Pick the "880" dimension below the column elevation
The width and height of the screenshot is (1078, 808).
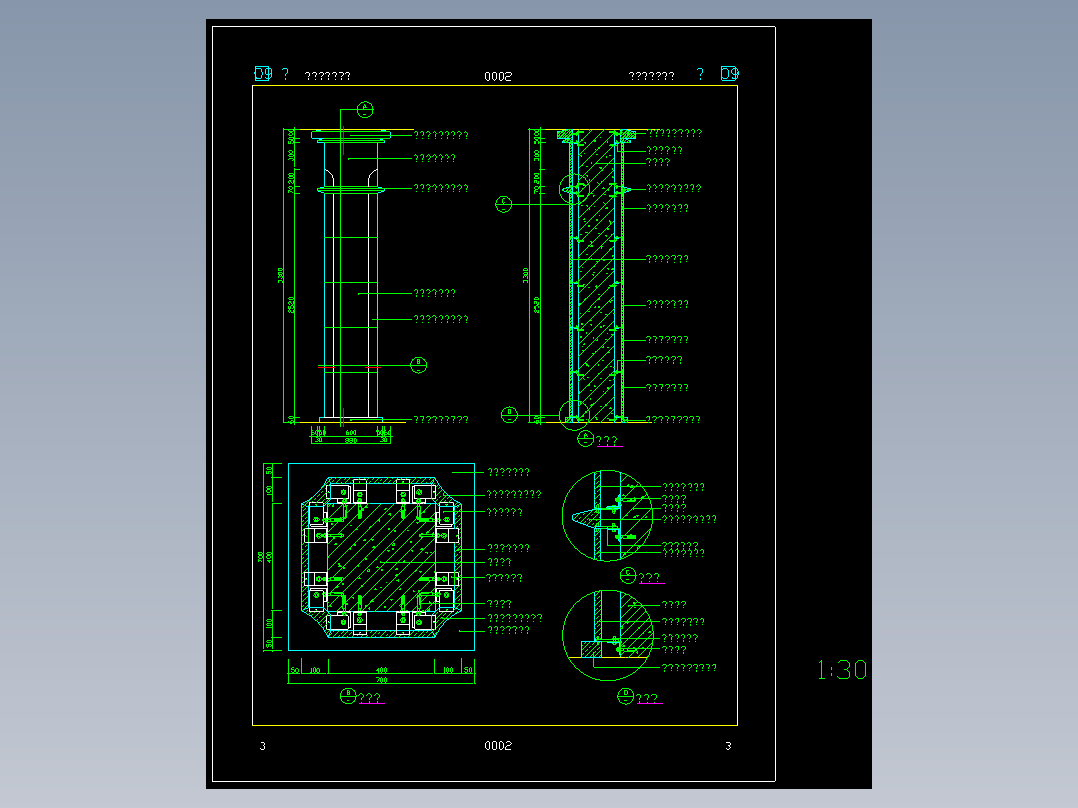click(351, 440)
